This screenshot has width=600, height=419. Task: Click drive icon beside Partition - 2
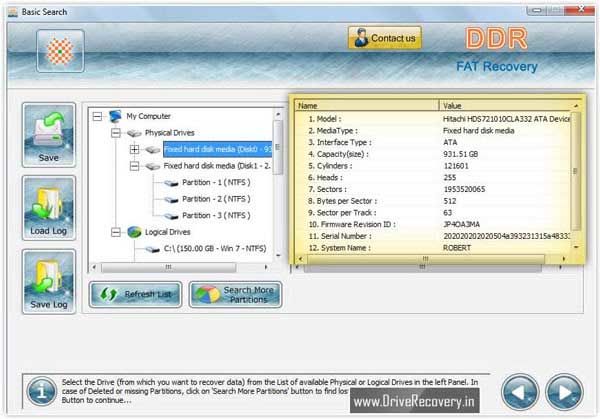tap(171, 200)
